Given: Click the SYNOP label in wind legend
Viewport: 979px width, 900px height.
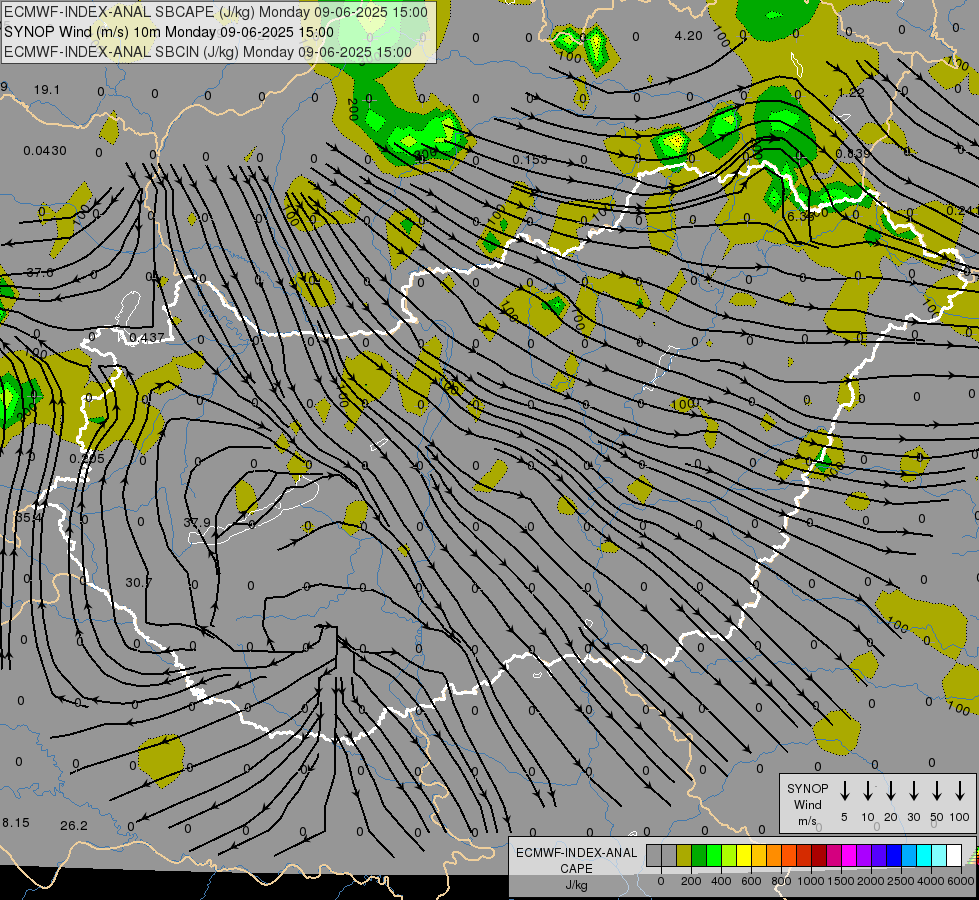Looking at the screenshot, I should [807, 789].
